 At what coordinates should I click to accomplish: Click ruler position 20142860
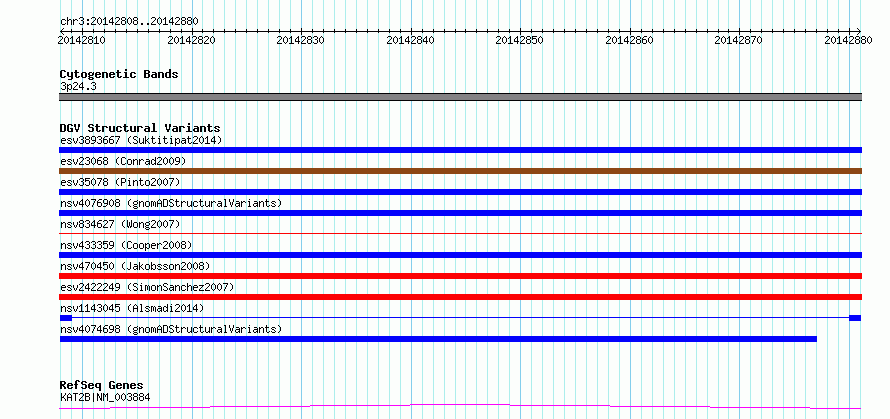[x=629, y=40]
